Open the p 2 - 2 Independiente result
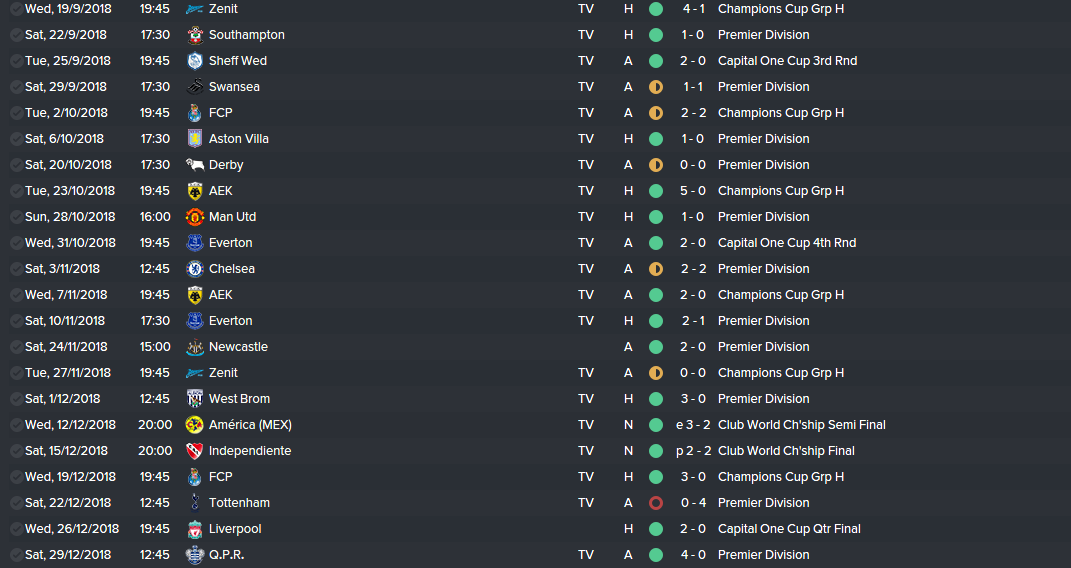The height and width of the screenshot is (568, 1071). point(693,451)
